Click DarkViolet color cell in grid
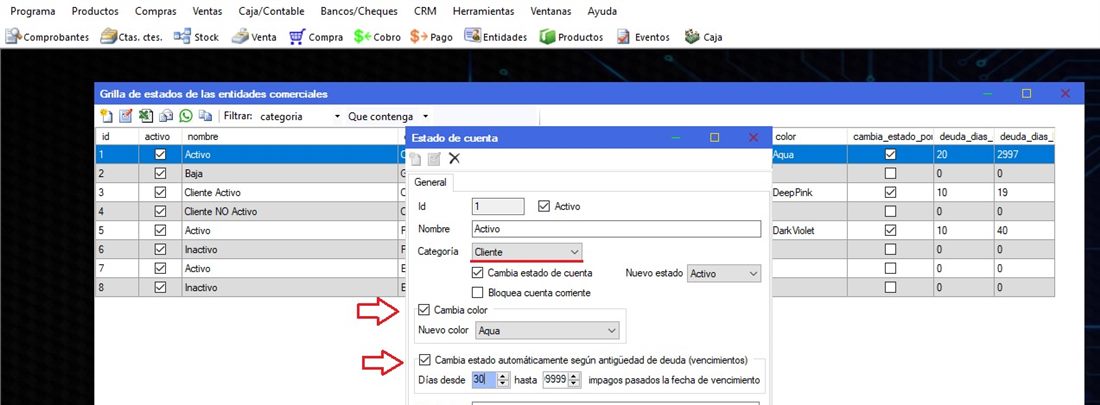Image resolution: width=1100 pixels, height=405 pixels. point(809,230)
